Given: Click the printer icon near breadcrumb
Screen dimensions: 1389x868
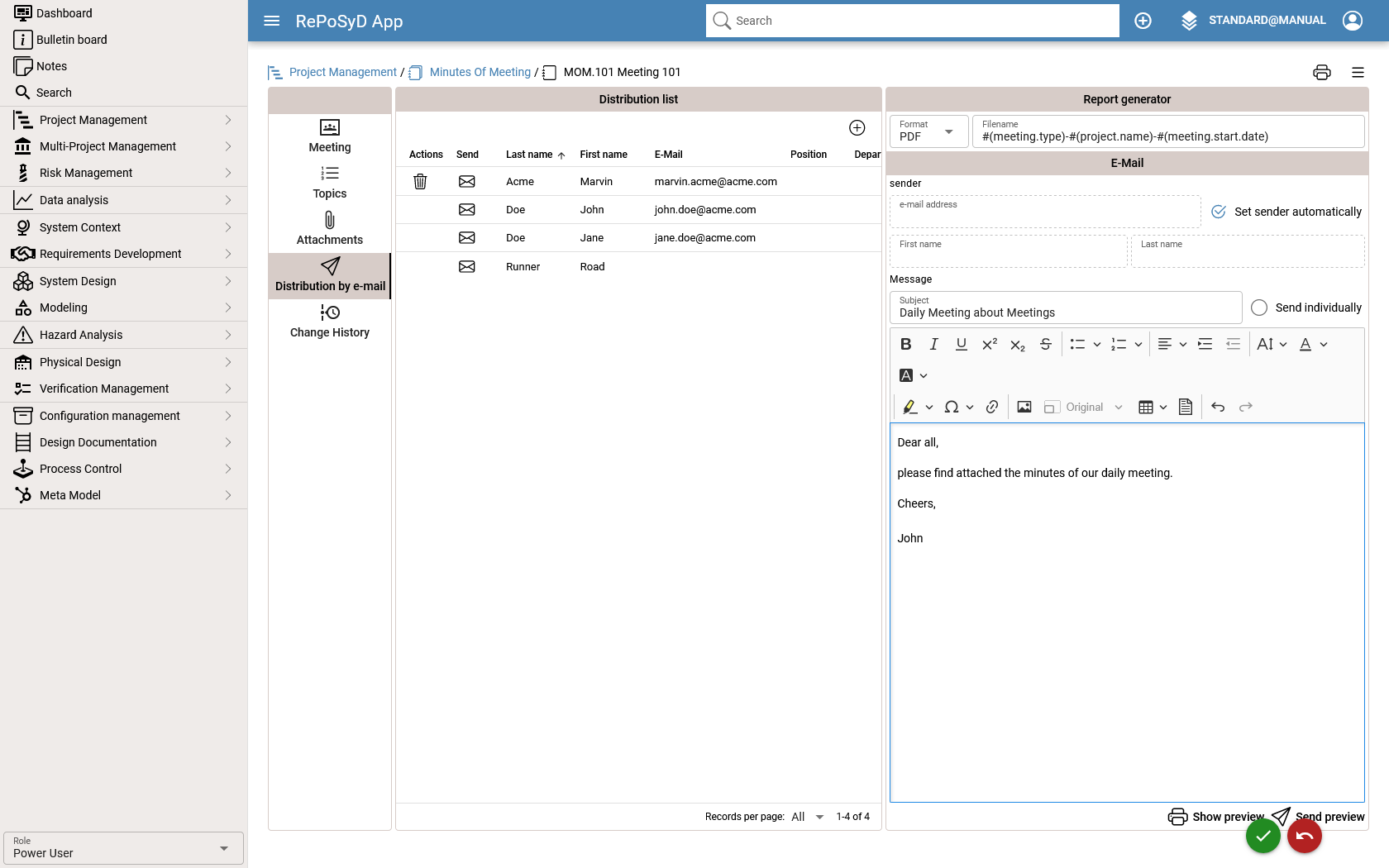Looking at the screenshot, I should [x=1322, y=73].
